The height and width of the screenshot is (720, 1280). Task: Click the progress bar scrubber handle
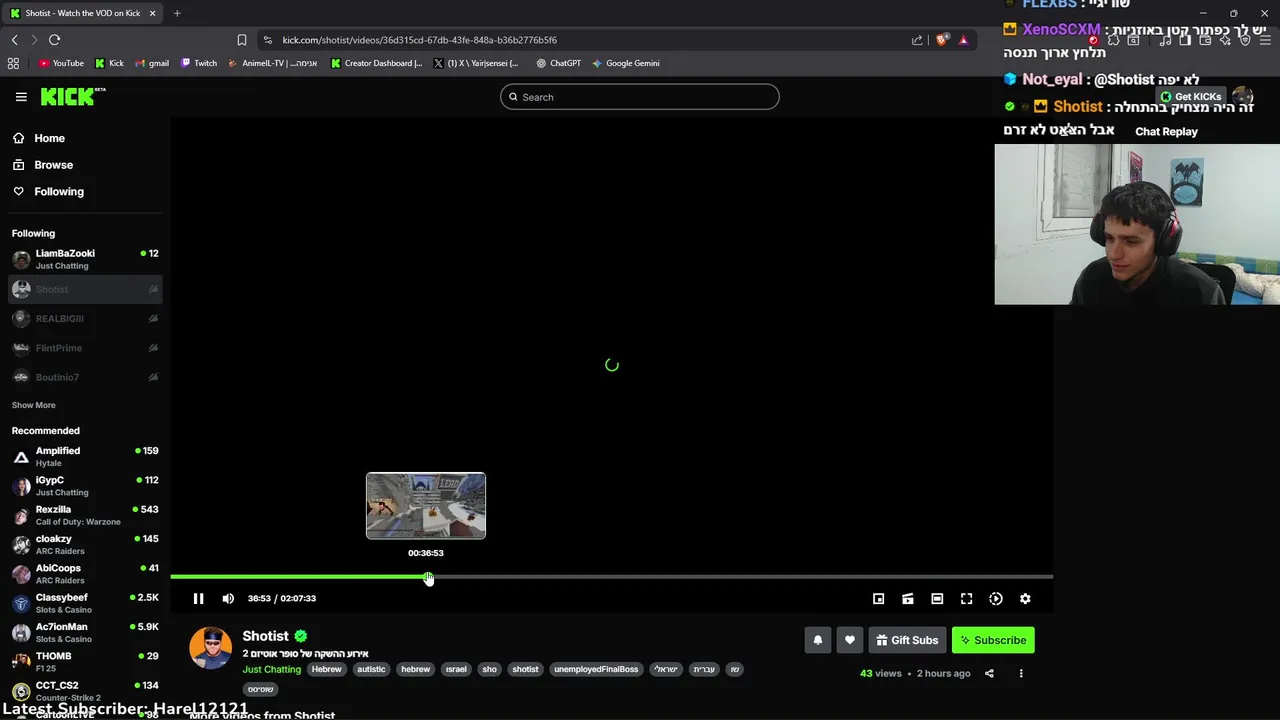(x=428, y=577)
